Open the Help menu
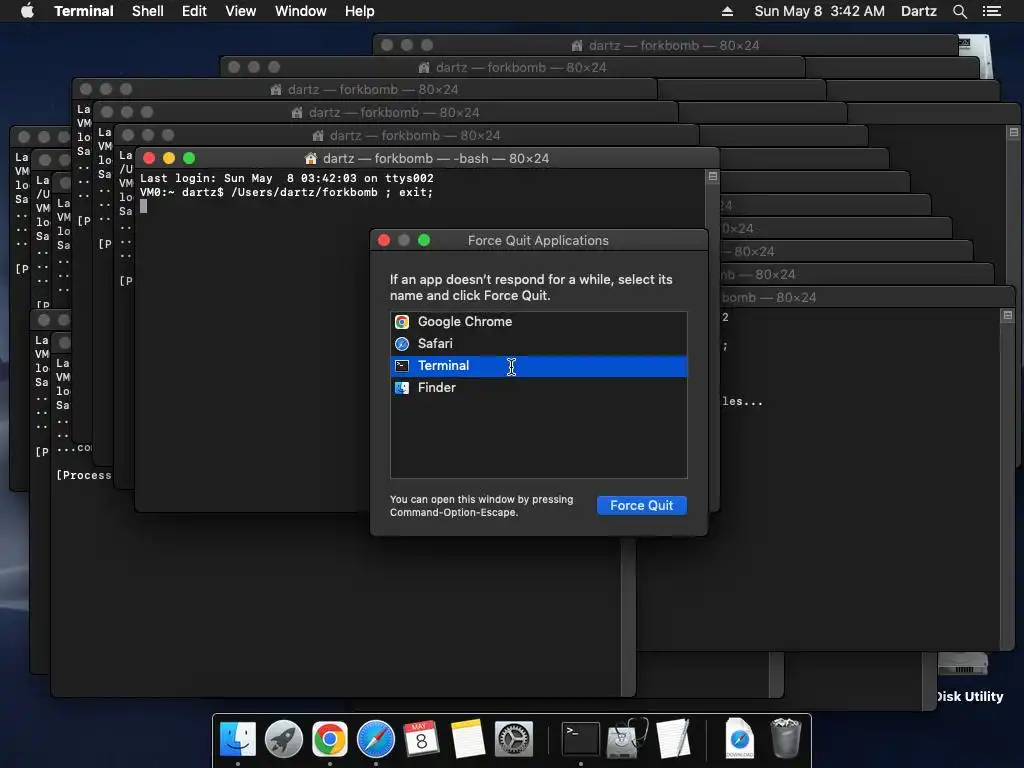The width and height of the screenshot is (1024, 768). point(360,11)
